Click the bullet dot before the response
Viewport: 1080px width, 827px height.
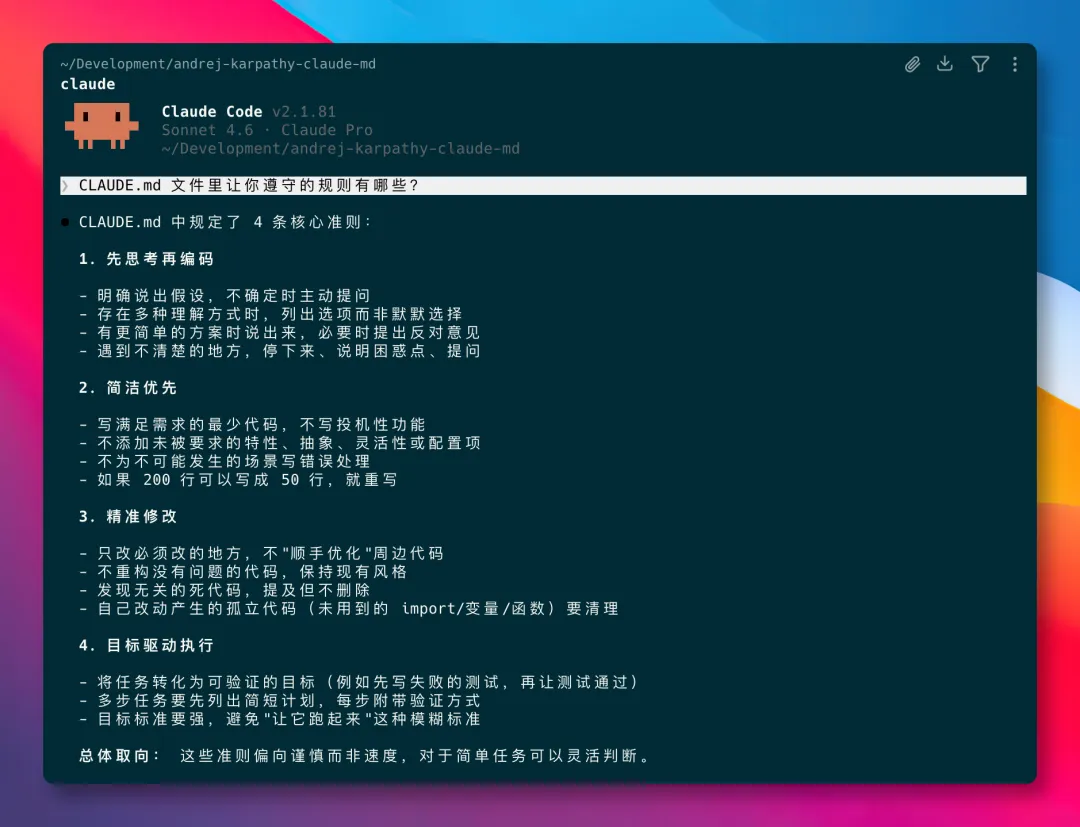click(x=65, y=222)
